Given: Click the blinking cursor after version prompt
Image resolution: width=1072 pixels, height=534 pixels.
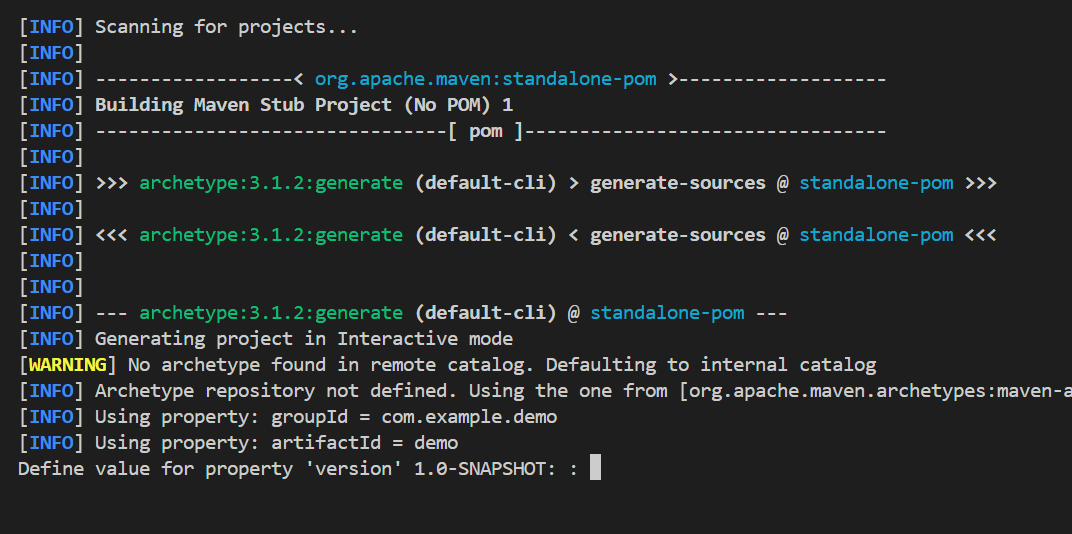Looking at the screenshot, I should coord(595,469).
